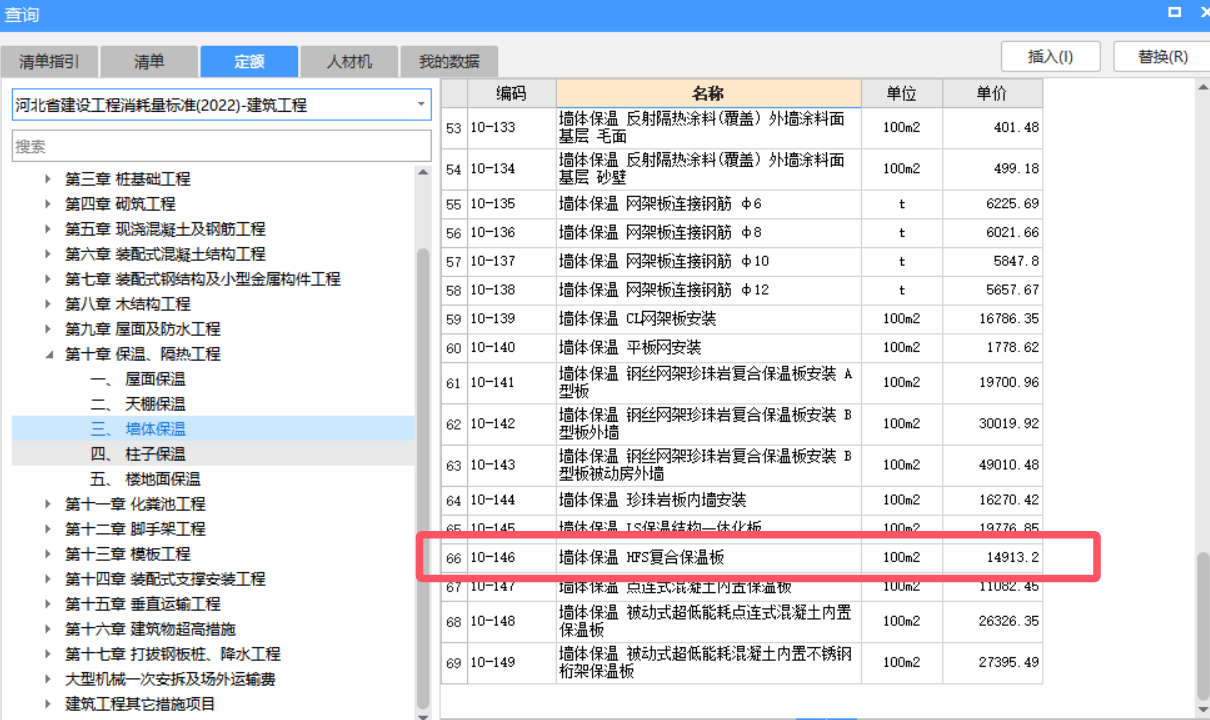Expand 大型机械一次安拆及场外运输费 node
The width and height of the screenshot is (1210, 720).
click(x=48, y=679)
